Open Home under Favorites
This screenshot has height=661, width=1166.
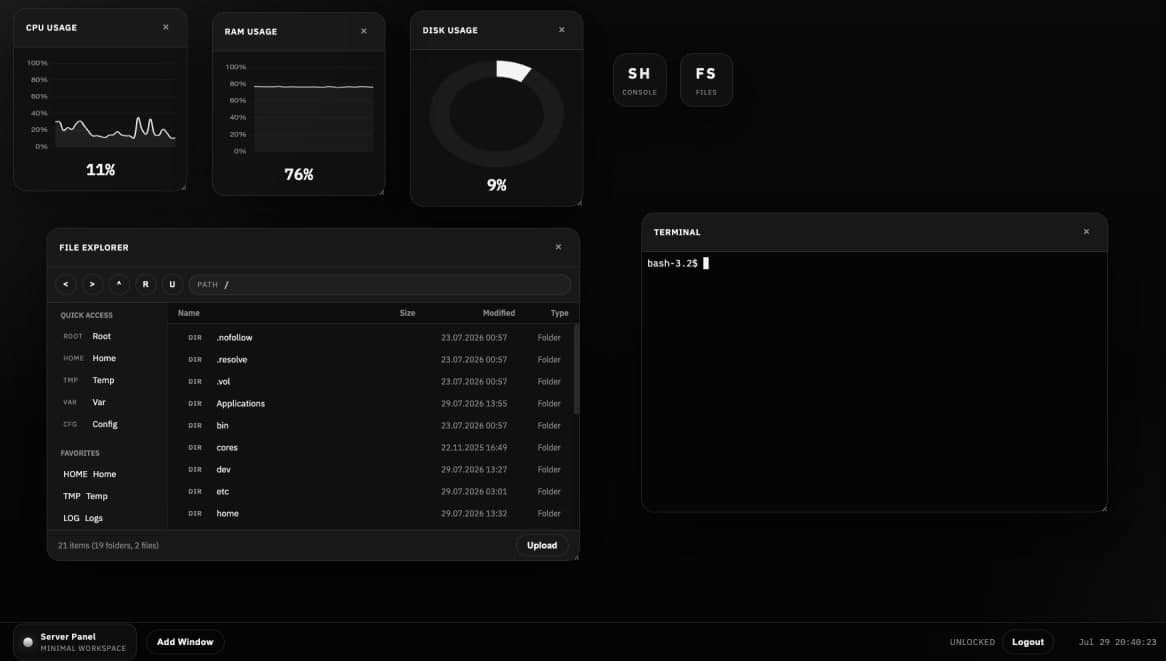point(108,474)
